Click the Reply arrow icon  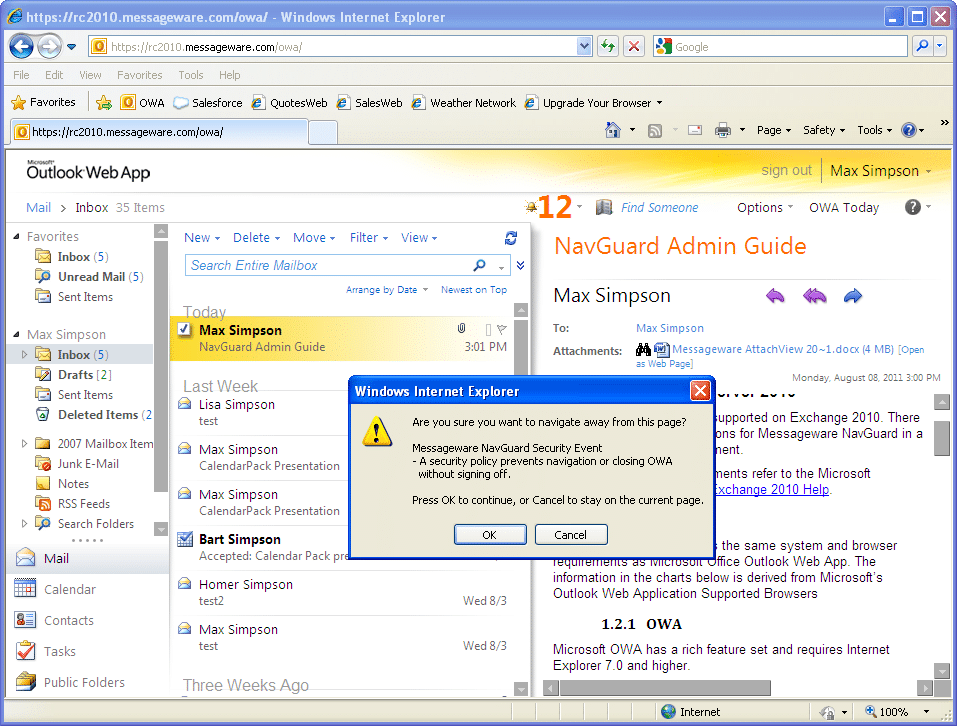775,297
